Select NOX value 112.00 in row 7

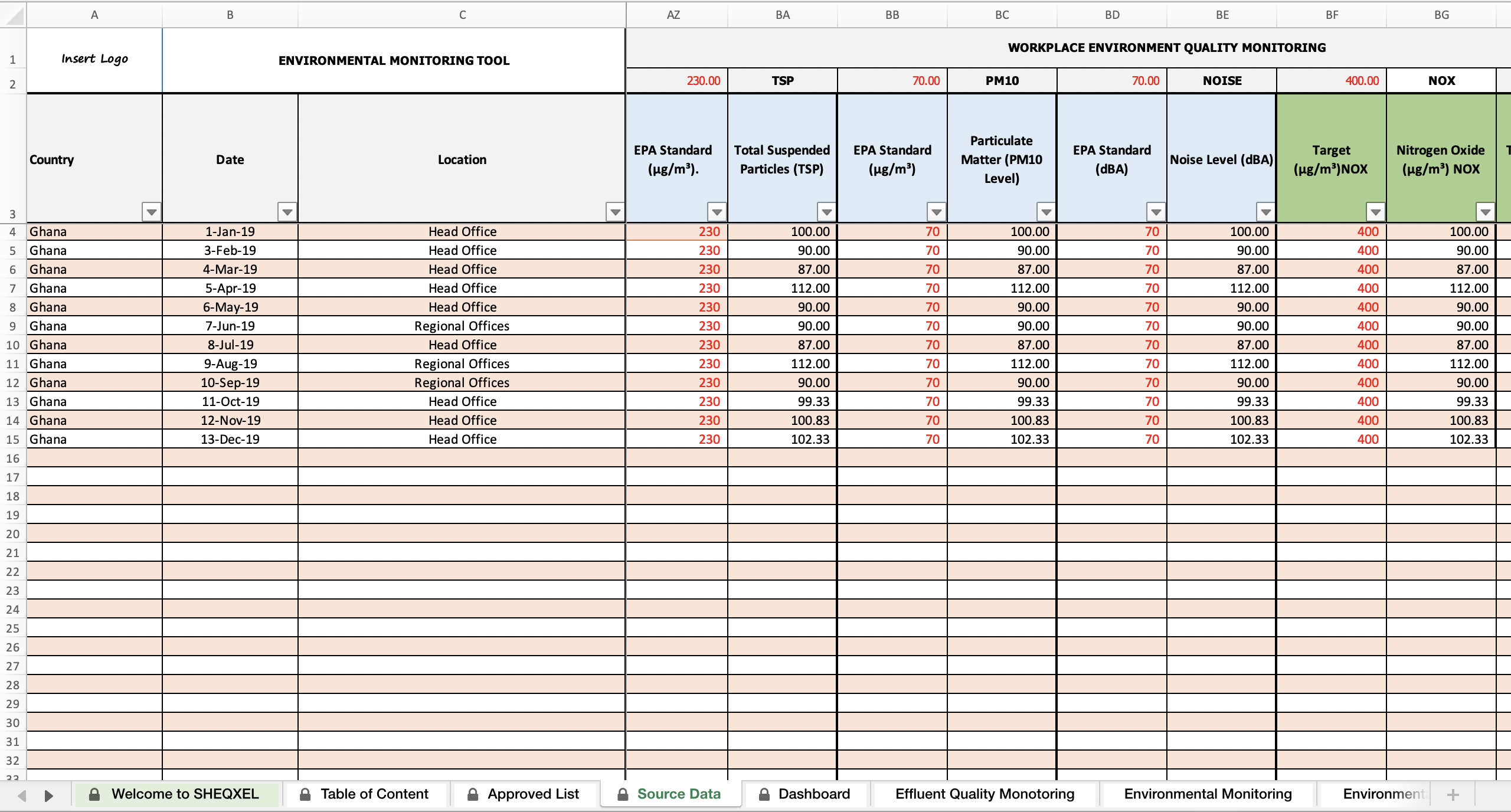point(1441,289)
